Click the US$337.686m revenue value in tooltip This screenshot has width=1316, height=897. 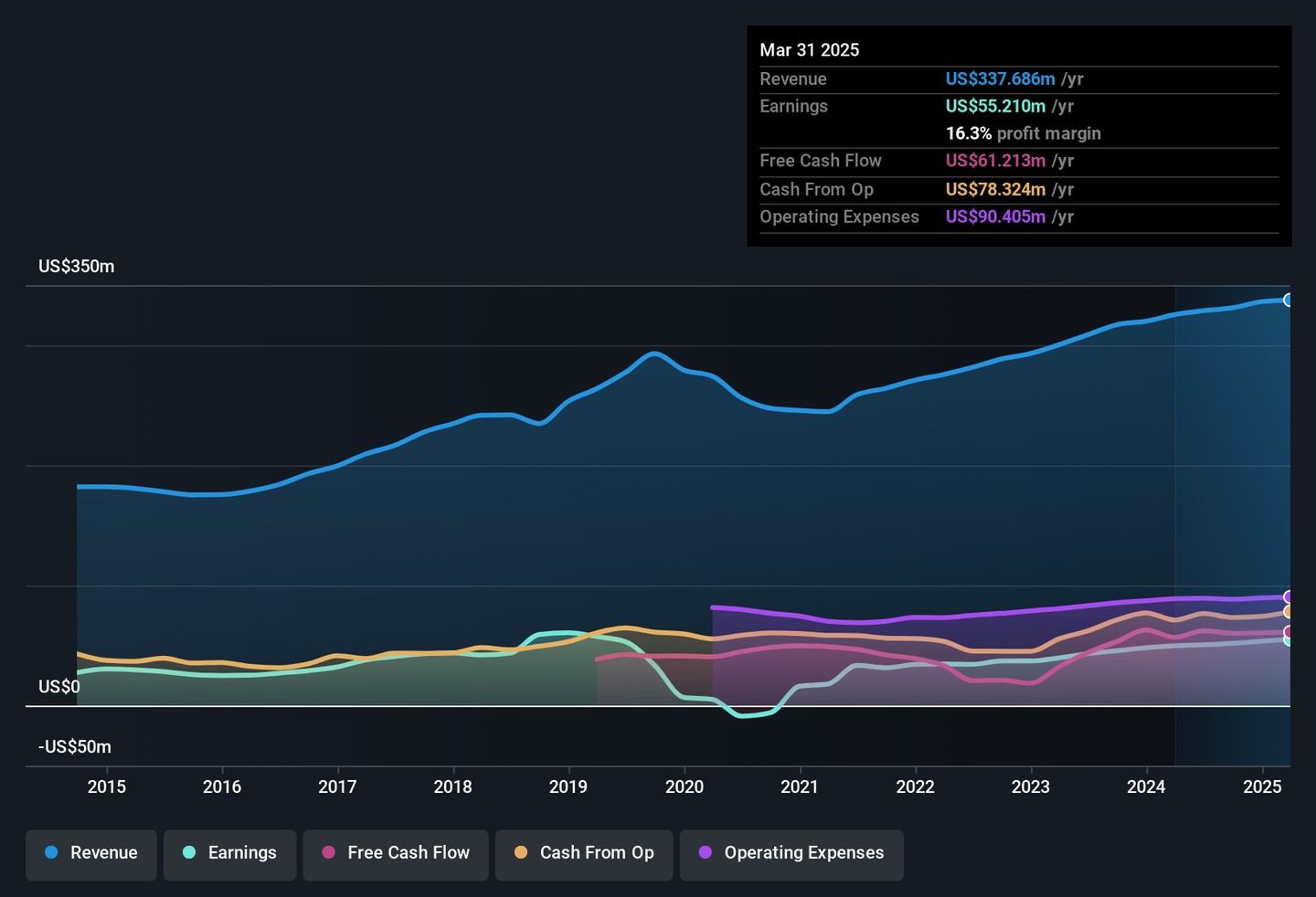1000,79
